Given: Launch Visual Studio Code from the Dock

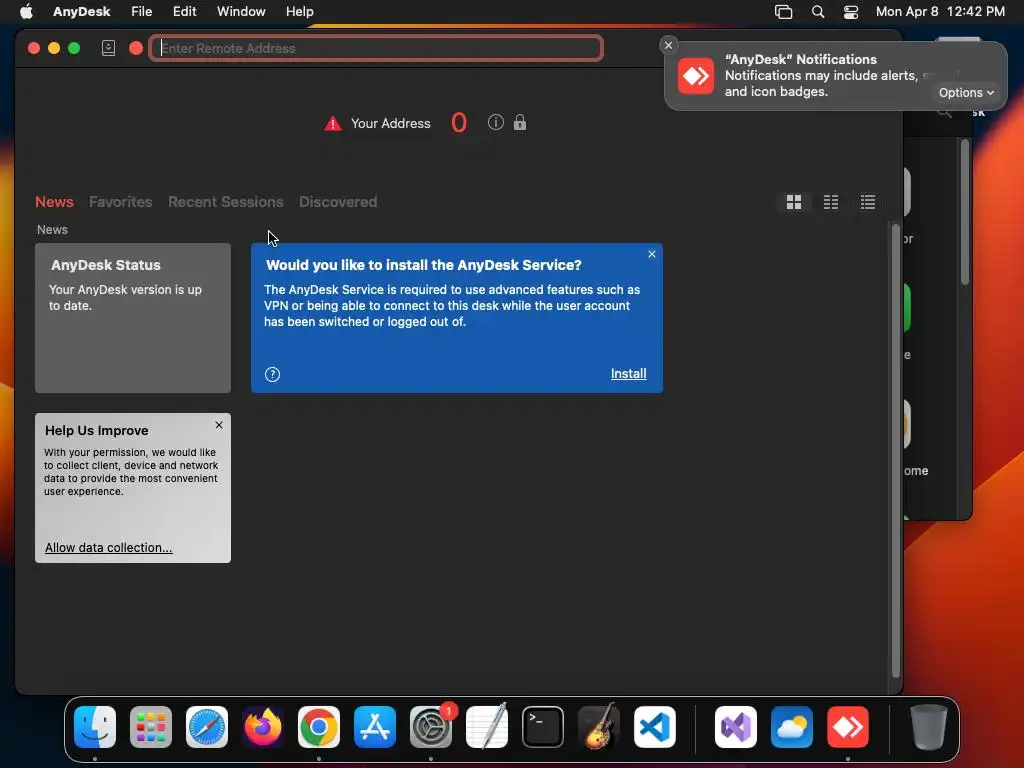Looking at the screenshot, I should tap(654, 727).
